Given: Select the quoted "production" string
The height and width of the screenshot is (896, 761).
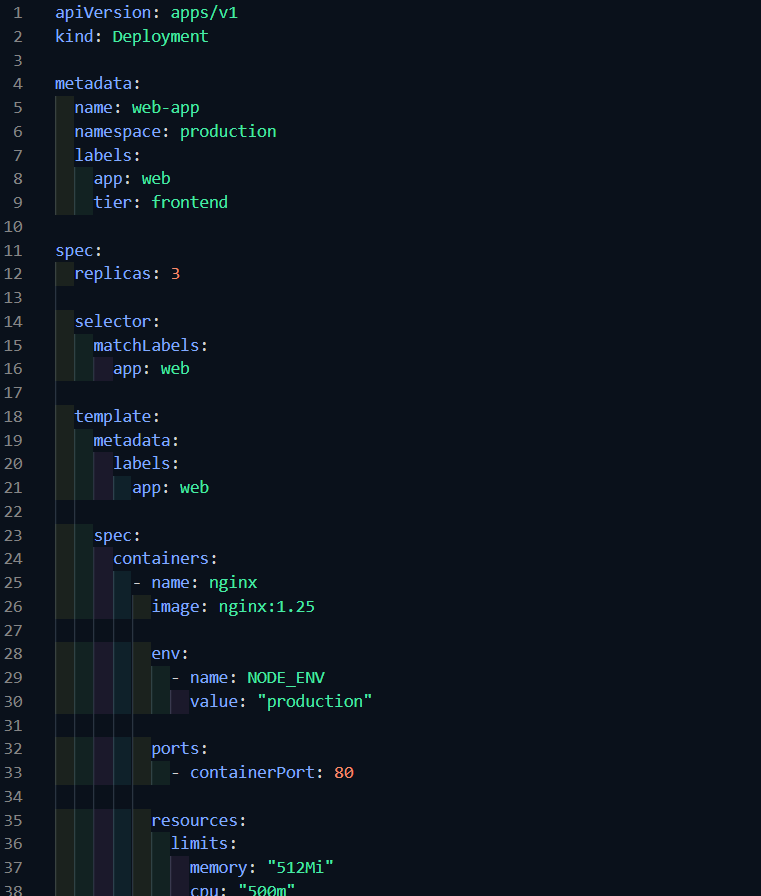Looking at the screenshot, I should click(315, 702).
